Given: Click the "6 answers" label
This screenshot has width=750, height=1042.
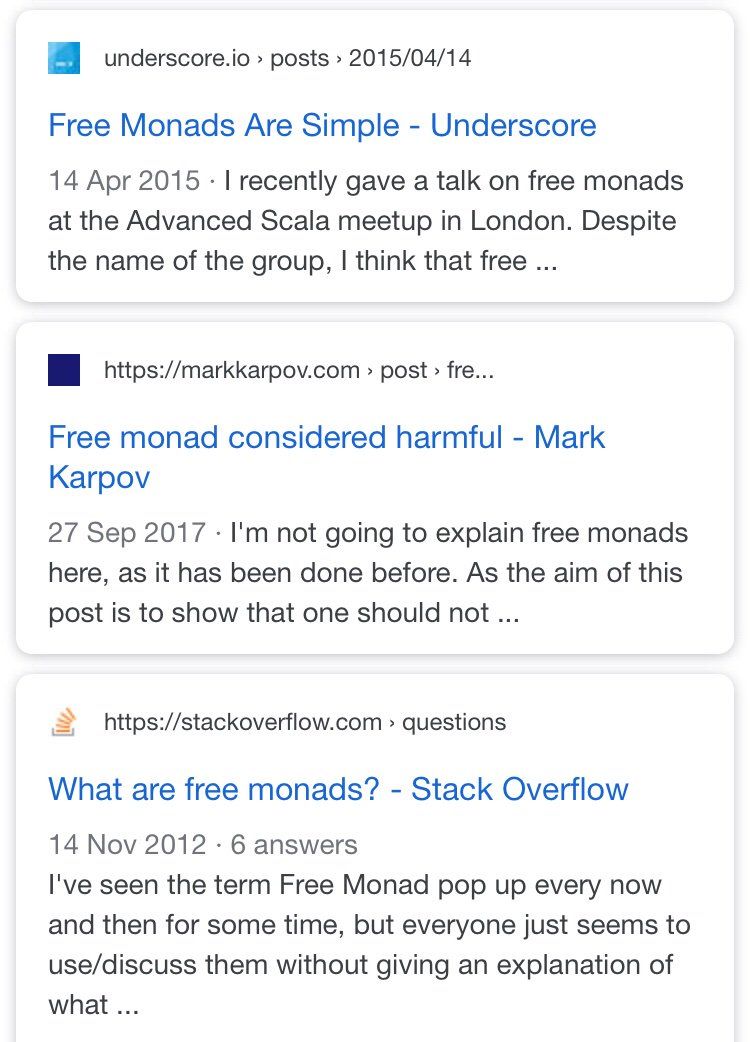Looking at the screenshot, I should coord(294,845).
